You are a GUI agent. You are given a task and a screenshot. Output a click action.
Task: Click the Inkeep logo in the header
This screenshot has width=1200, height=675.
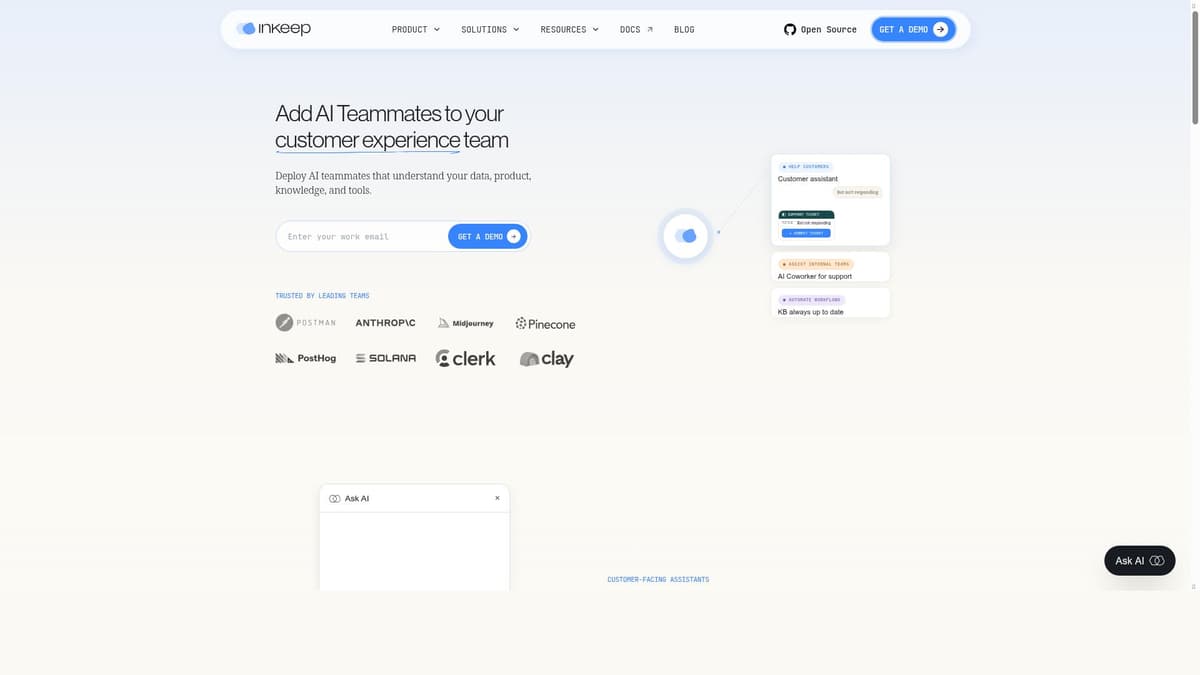click(274, 29)
